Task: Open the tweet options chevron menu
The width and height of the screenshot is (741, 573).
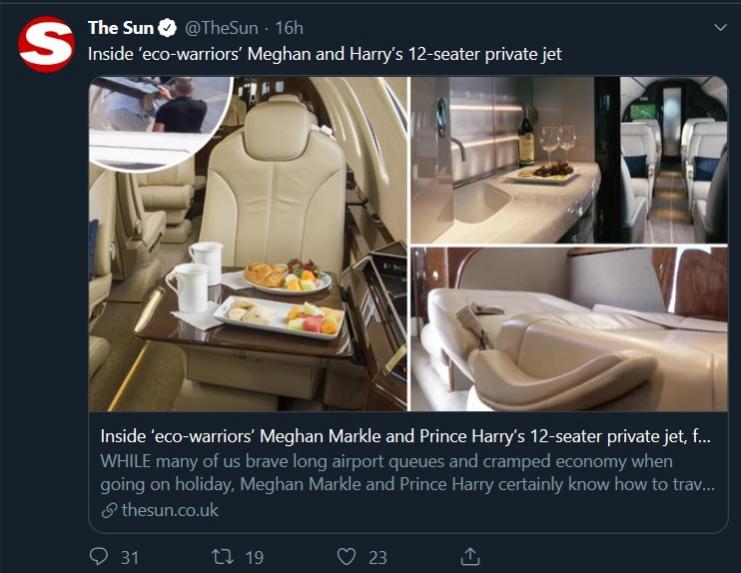Action: click(x=720, y=28)
